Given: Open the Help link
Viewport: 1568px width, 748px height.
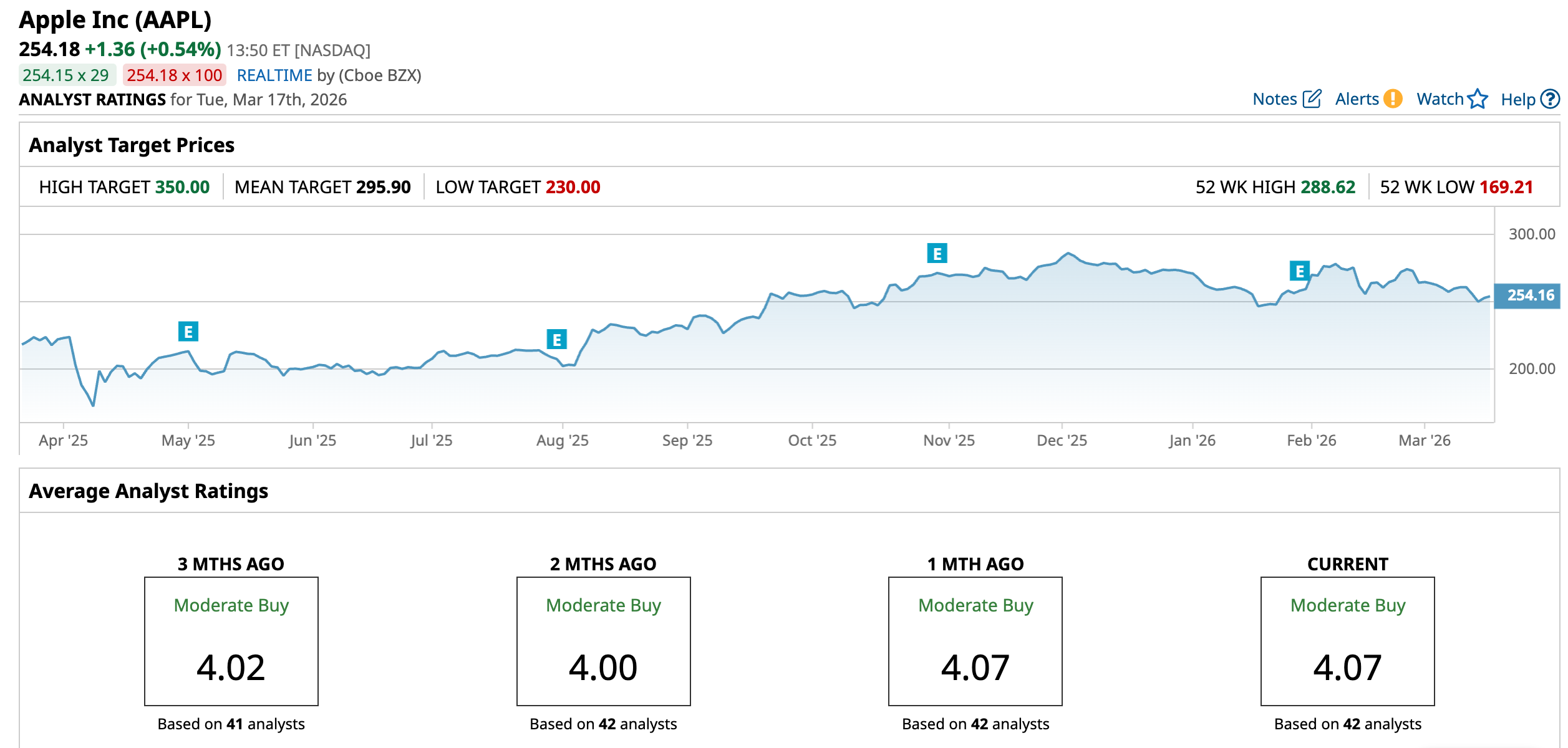Looking at the screenshot, I should pyautogui.click(x=1517, y=100).
